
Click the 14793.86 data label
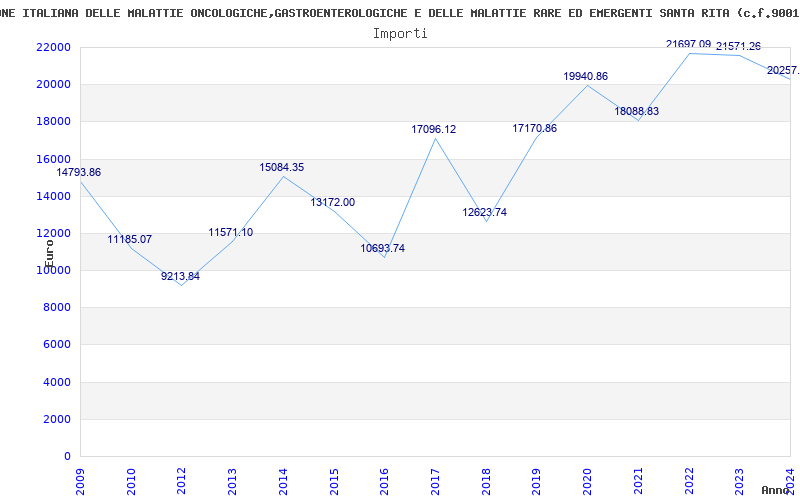[79, 172]
